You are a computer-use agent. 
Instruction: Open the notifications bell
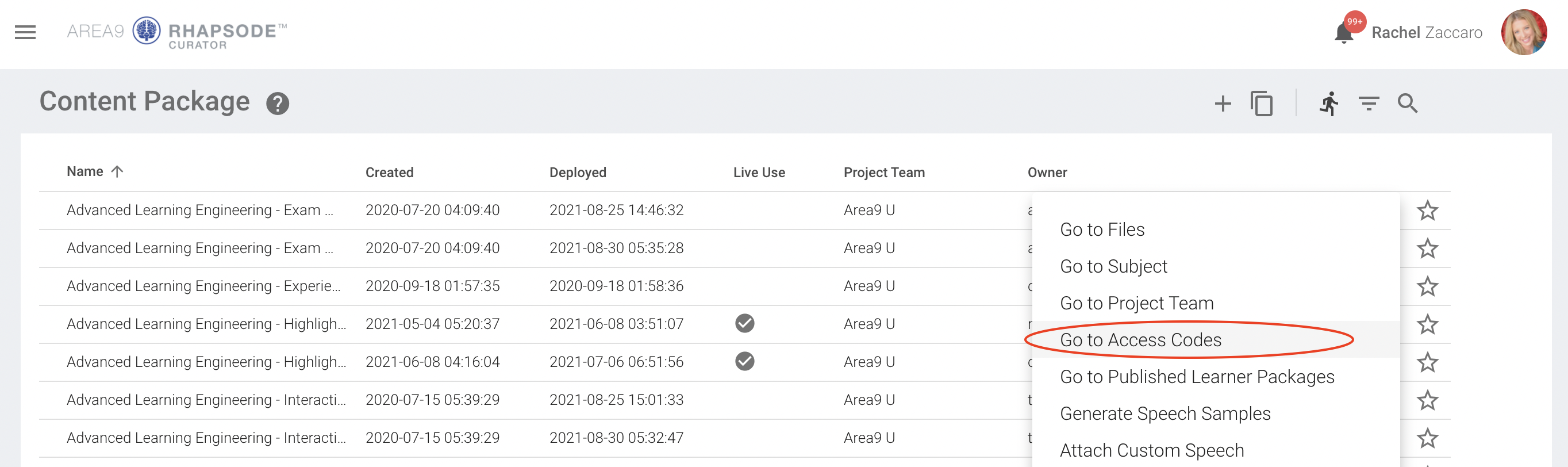pyautogui.click(x=1344, y=32)
